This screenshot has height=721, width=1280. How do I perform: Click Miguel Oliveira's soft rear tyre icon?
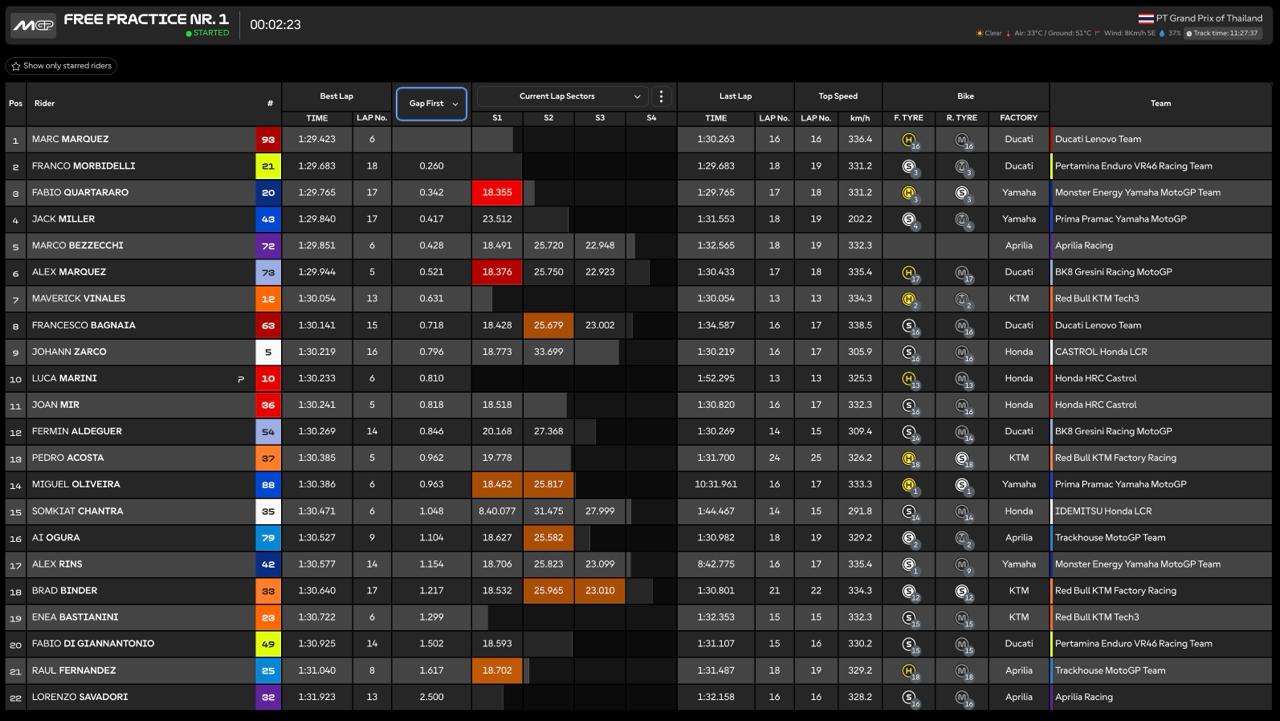click(962, 485)
